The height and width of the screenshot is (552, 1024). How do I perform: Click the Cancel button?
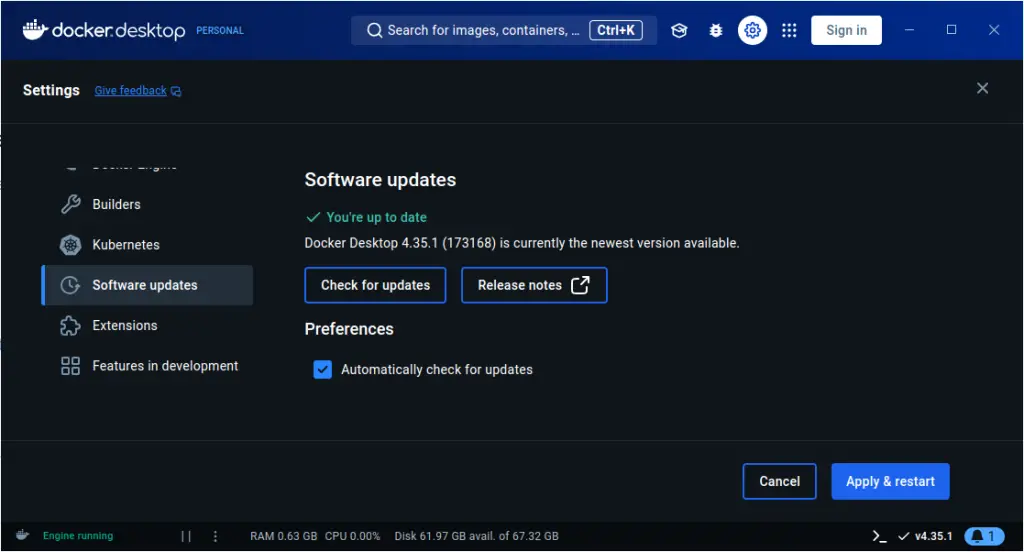pyautogui.click(x=780, y=481)
